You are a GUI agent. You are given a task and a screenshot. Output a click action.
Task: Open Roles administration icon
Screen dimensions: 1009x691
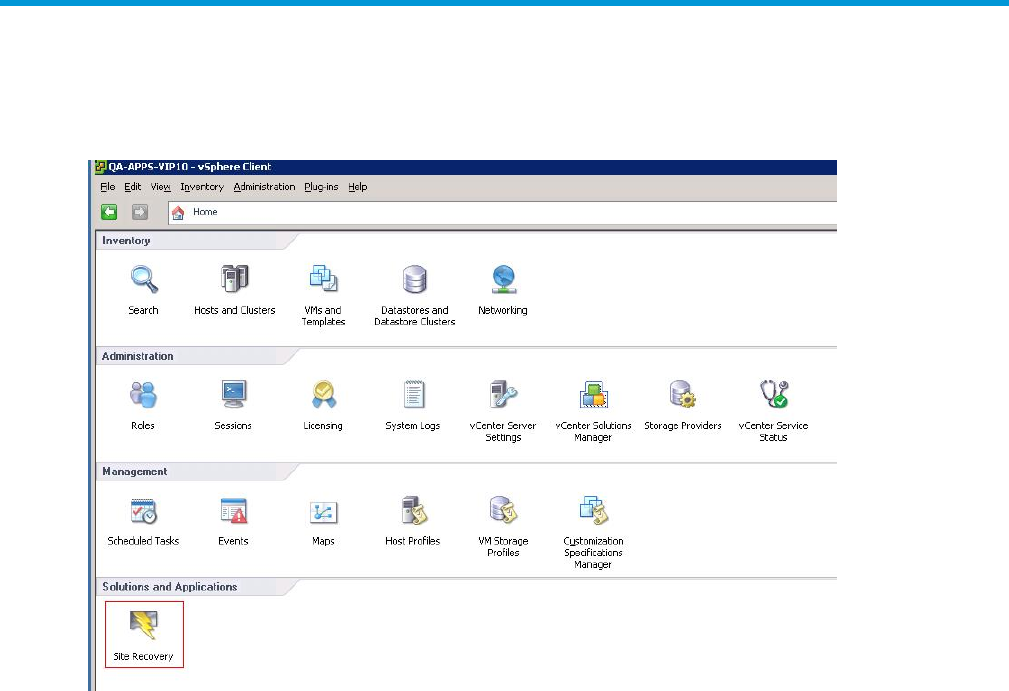tap(143, 395)
